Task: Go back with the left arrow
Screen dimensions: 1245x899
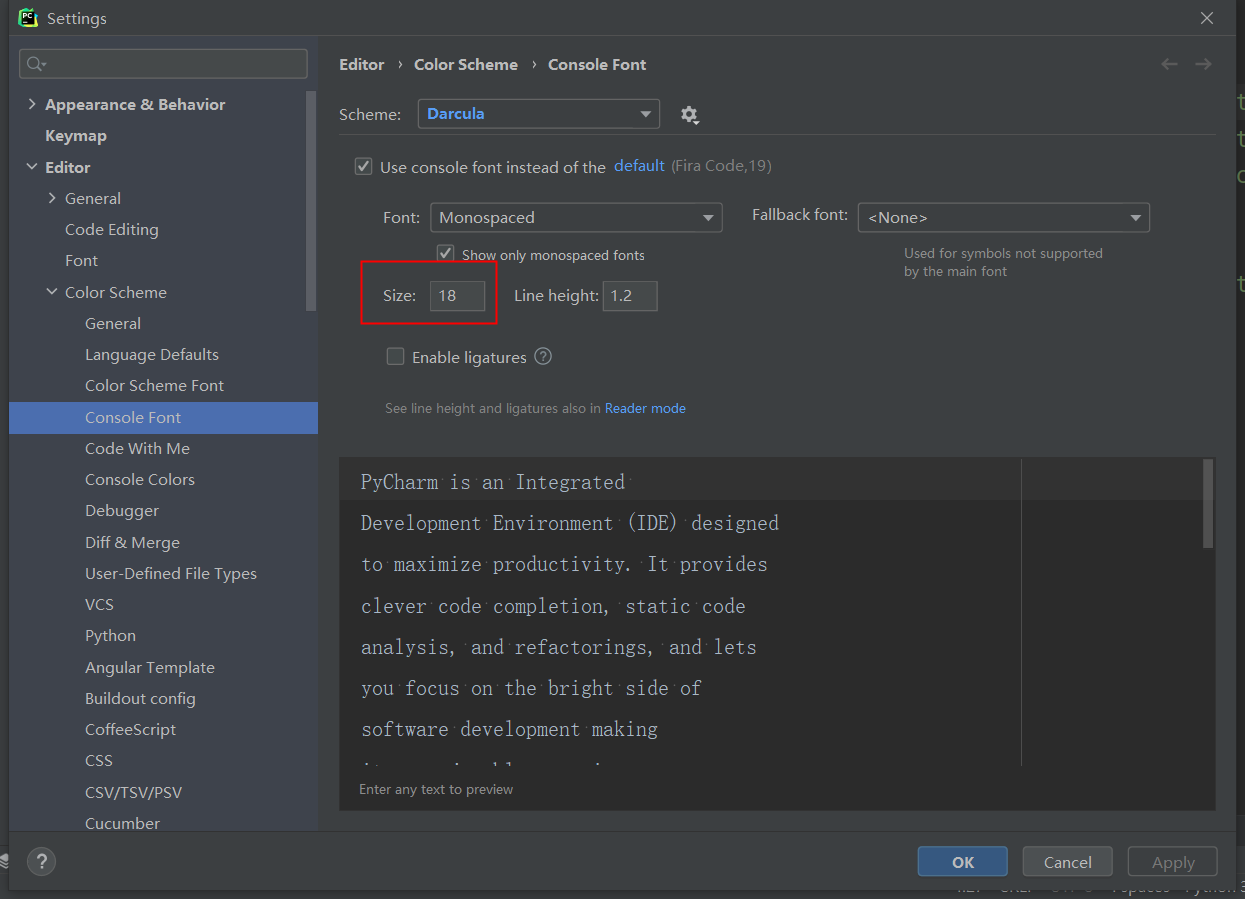Action: point(1169,64)
